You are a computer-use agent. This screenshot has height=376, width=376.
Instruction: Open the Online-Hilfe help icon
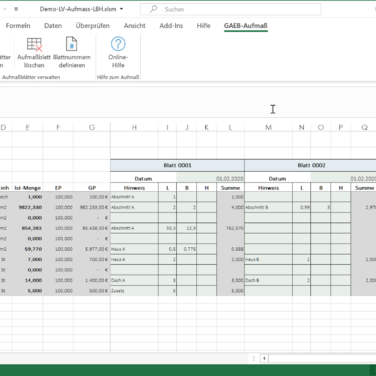(x=118, y=44)
